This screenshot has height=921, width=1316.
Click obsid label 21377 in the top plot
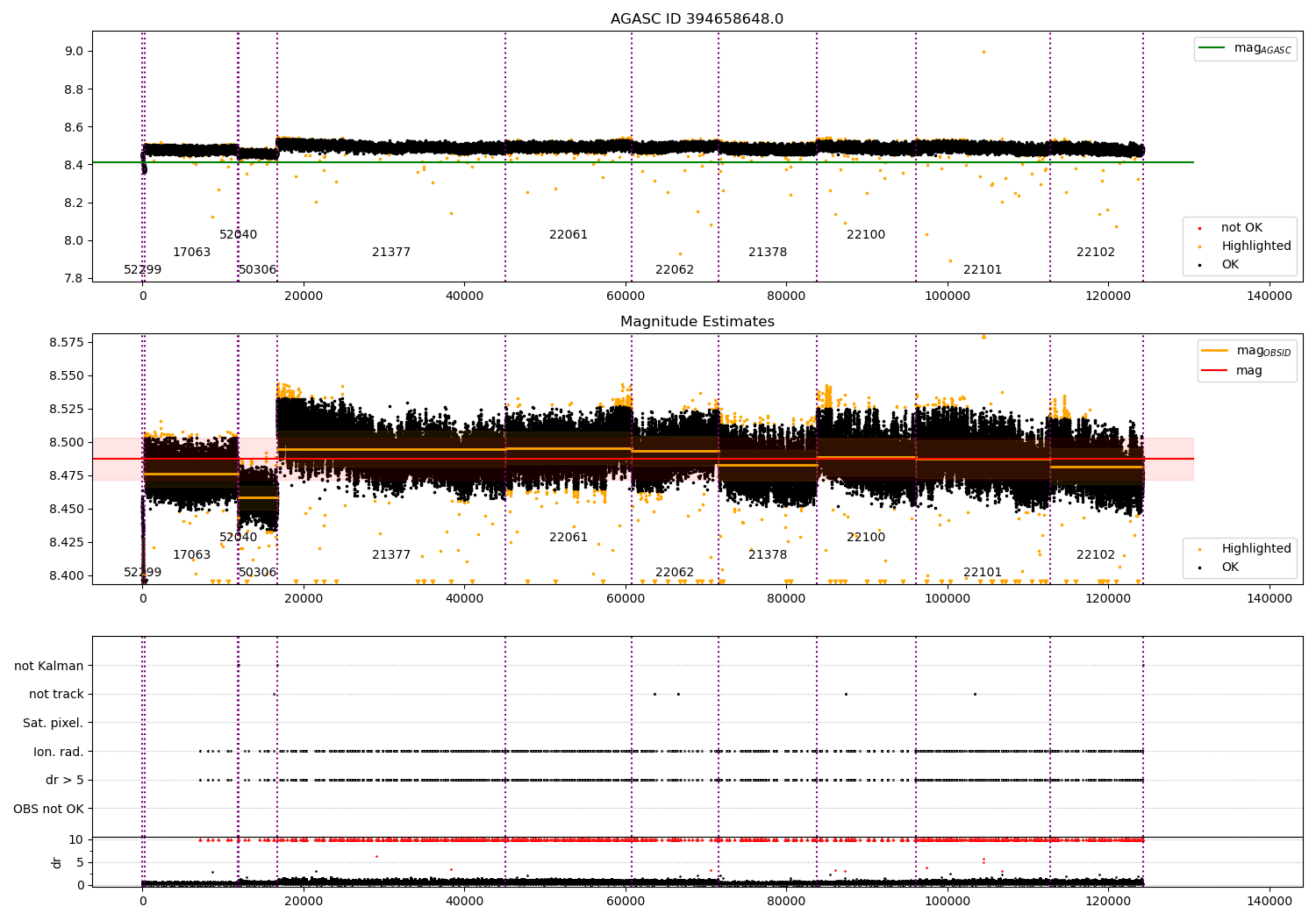391,252
